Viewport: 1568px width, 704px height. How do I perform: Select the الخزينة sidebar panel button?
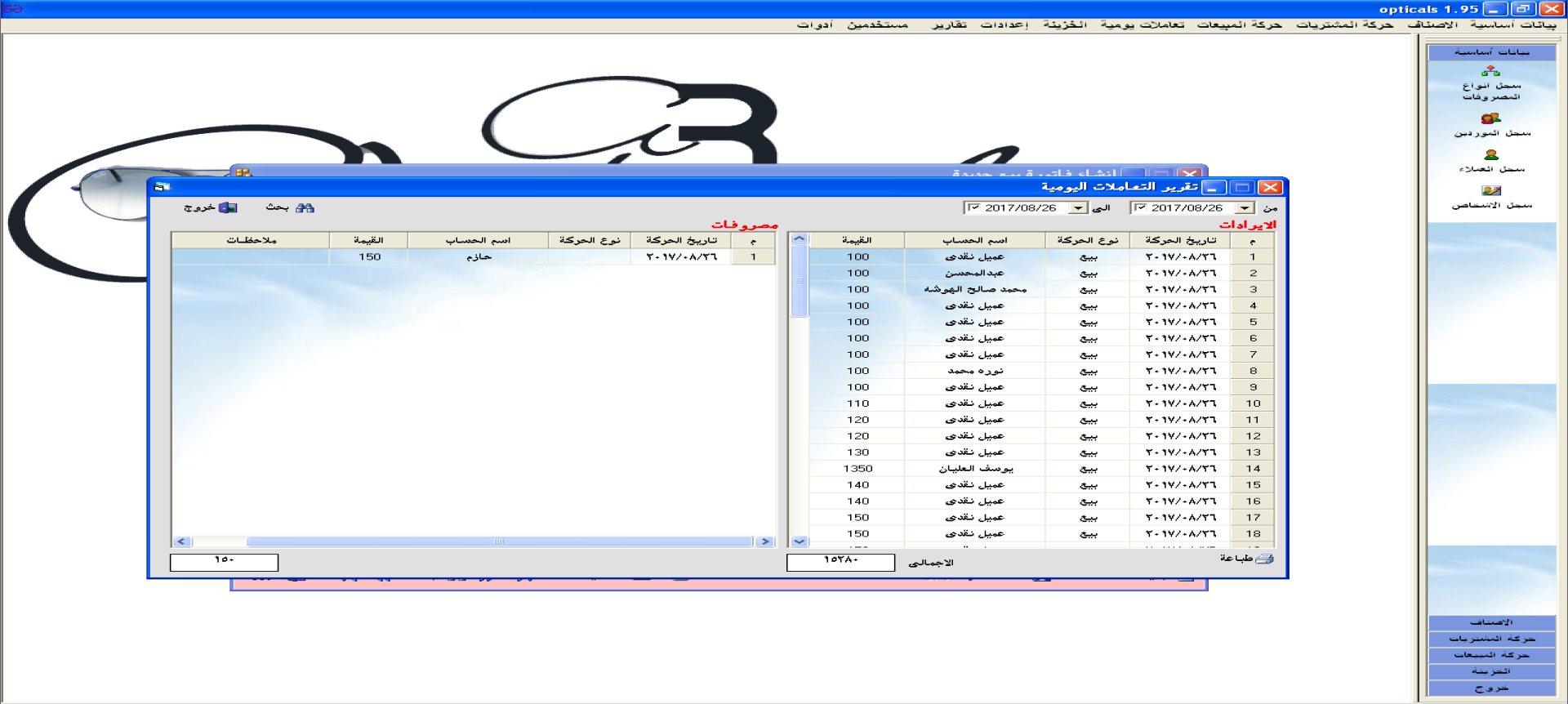[1491, 671]
